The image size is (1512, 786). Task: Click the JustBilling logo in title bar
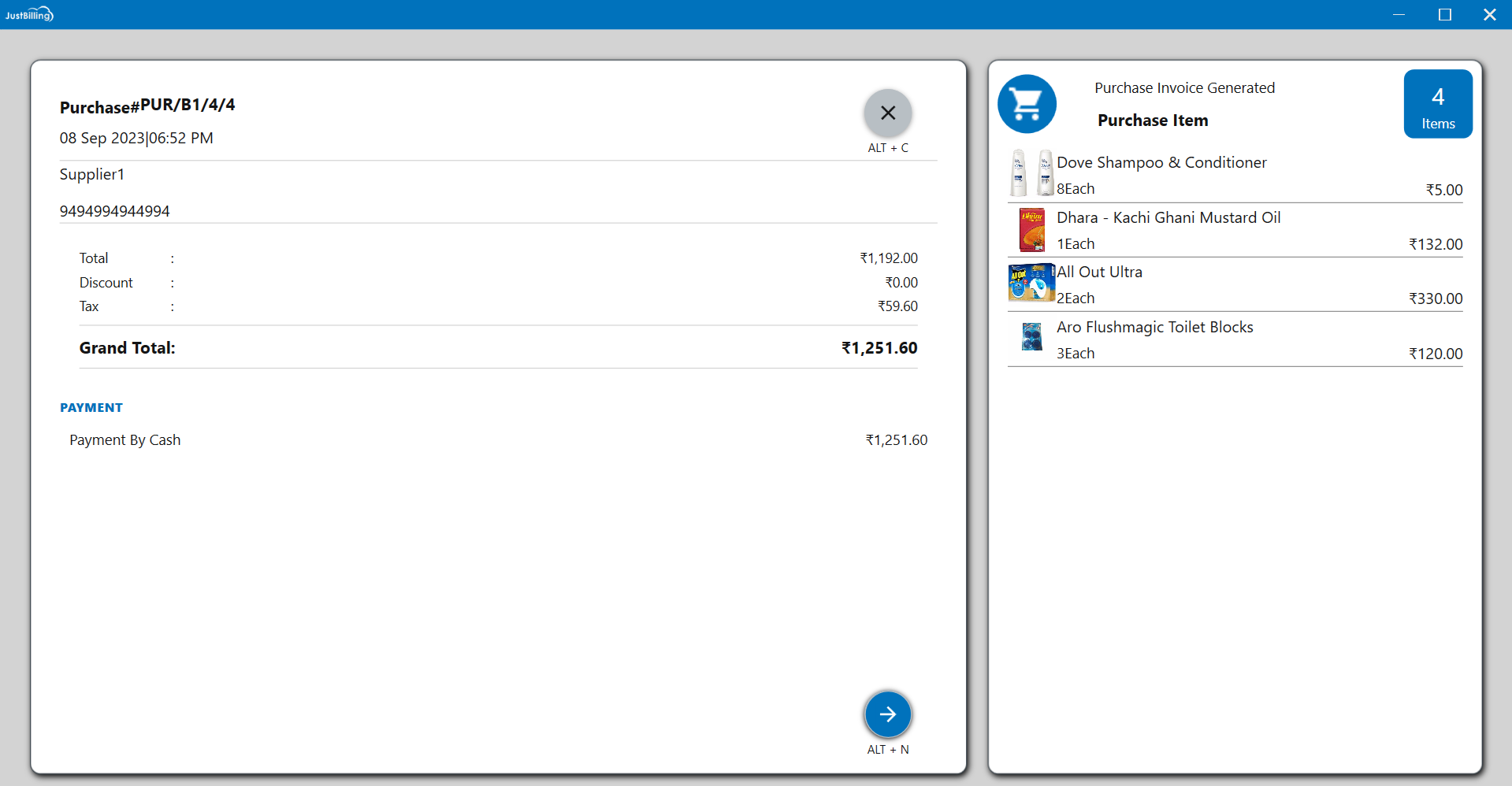point(29,14)
